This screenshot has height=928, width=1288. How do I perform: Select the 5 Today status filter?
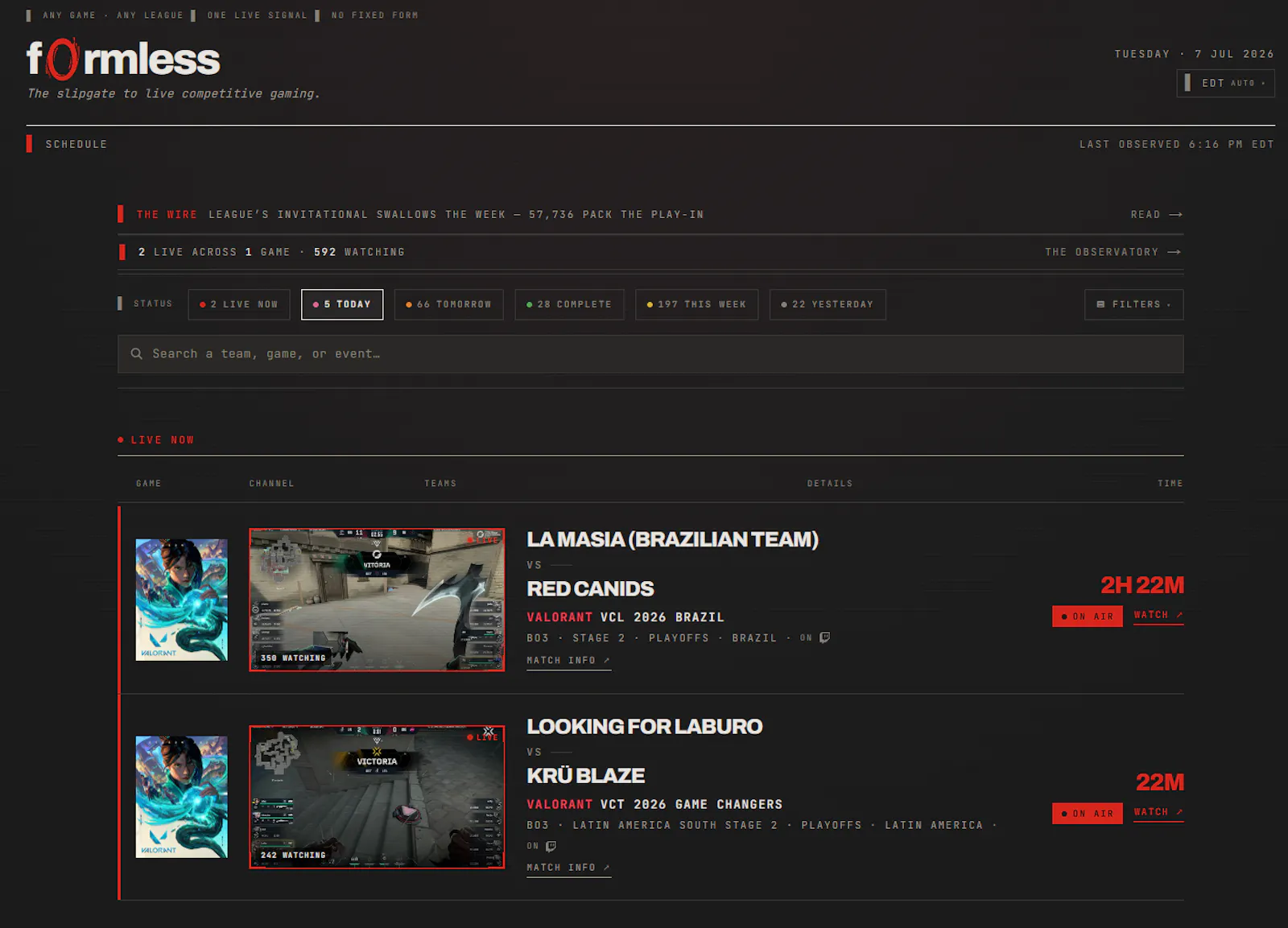click(x=342, y=304)
